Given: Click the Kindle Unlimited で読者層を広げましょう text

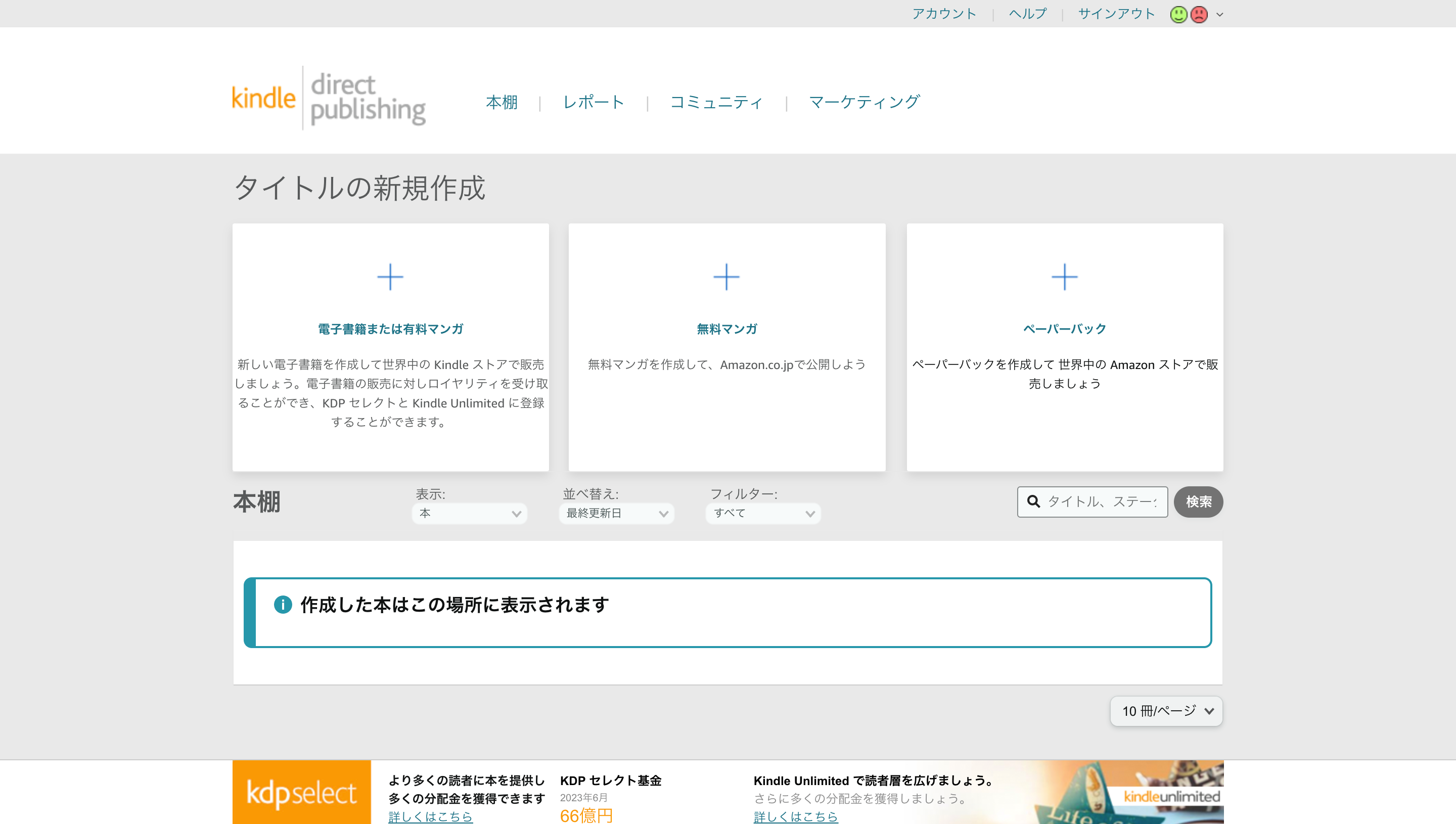Looking at the screenshot, I should click(874, 781).
